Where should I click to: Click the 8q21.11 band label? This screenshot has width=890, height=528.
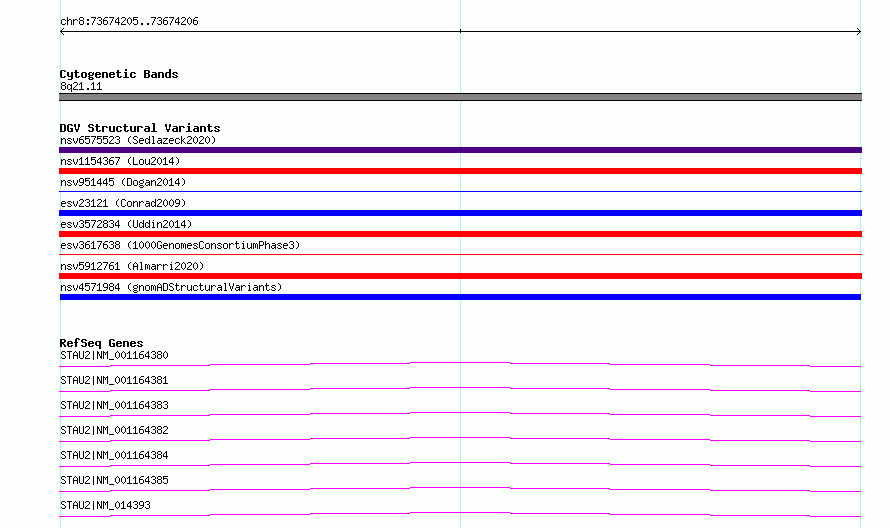pyautogui.click(x=81, y=86)
